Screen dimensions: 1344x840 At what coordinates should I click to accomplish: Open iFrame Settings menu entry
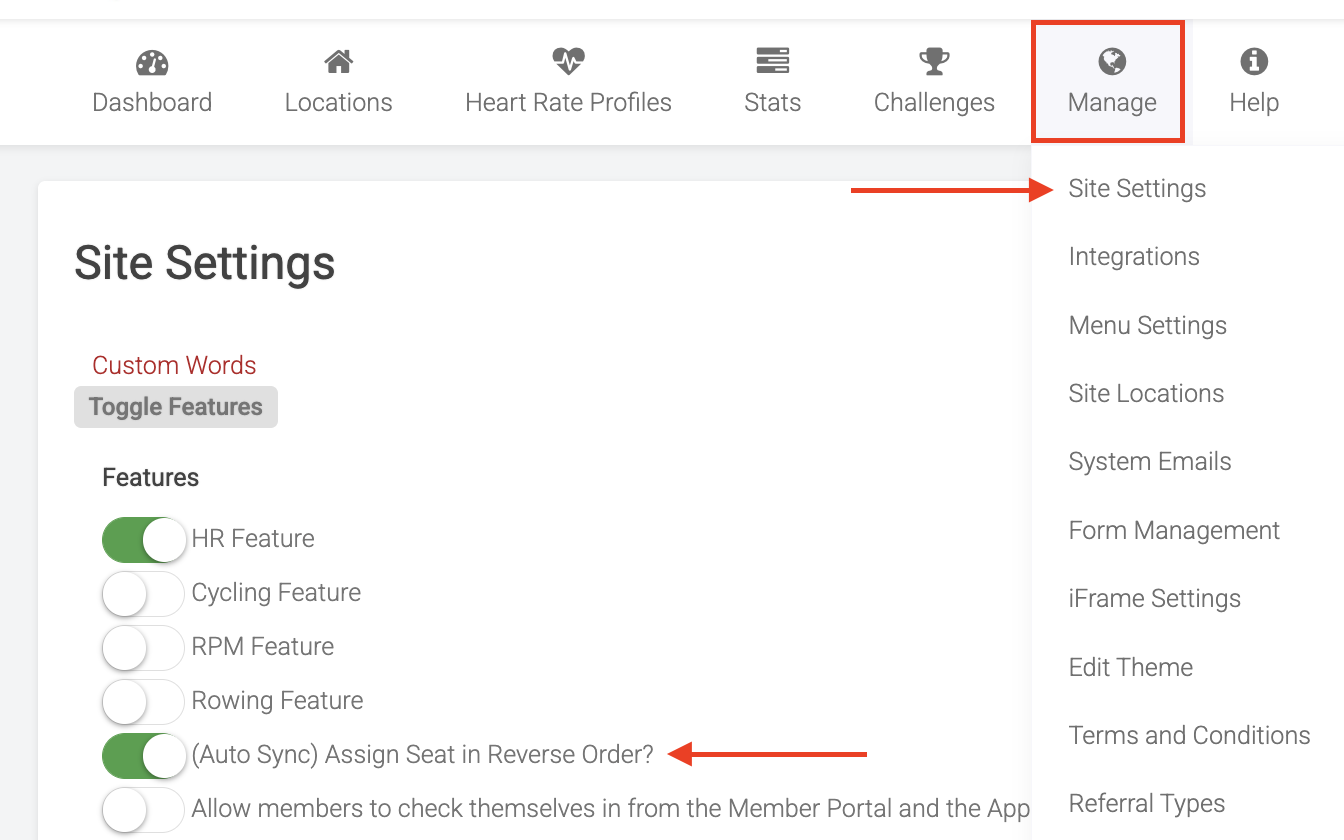[1154, 598]
